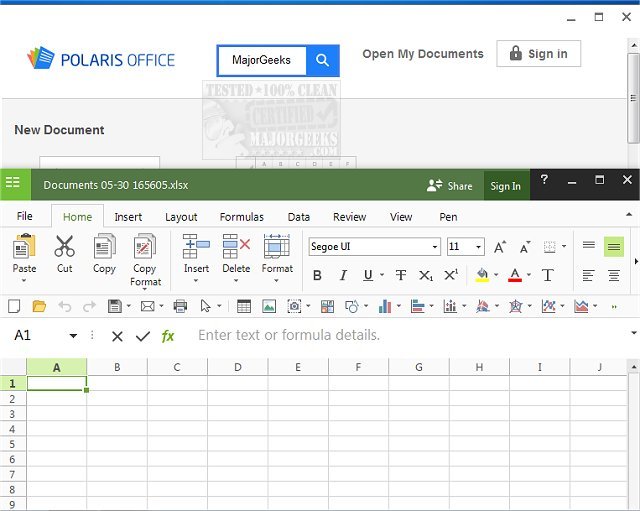
Task: Click the insert image icon in quick toolbar
Action: 269,306
